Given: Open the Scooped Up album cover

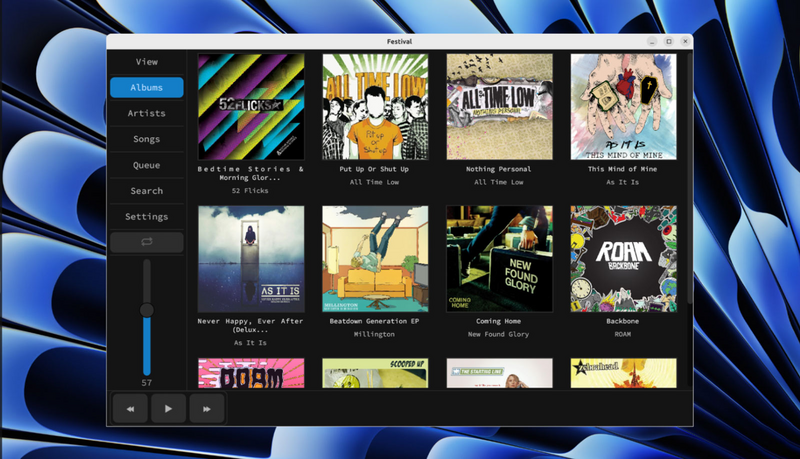Looking at the screenshot, I should (375, 373).
